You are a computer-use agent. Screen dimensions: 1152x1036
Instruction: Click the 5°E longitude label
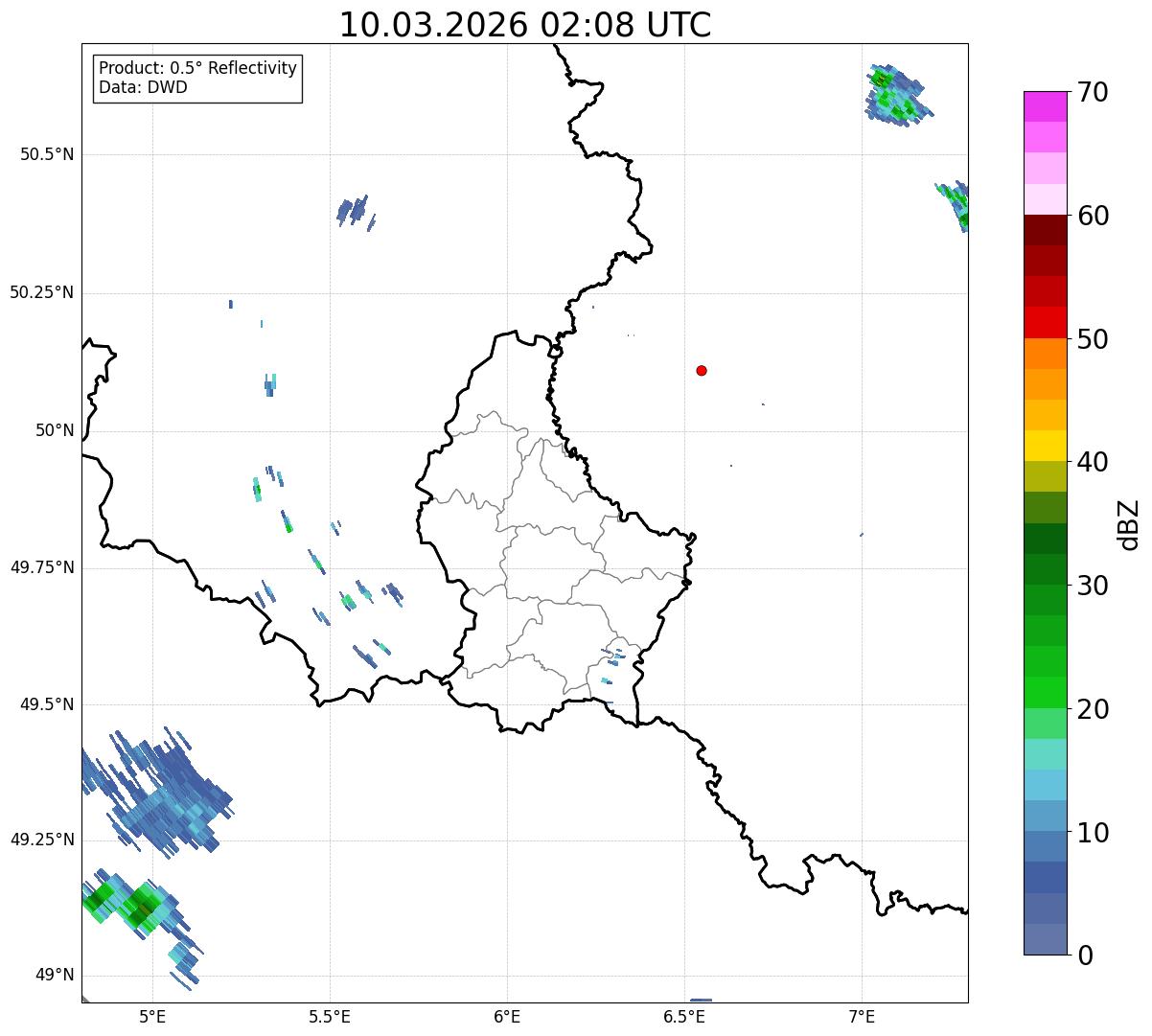(152, 1016)
